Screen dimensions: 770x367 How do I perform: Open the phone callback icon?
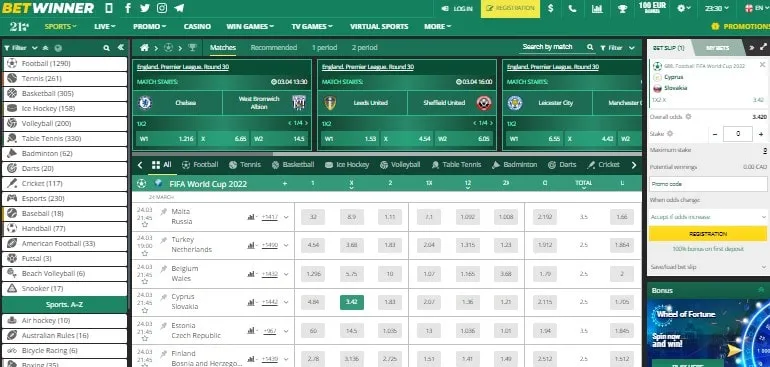(572, 8)
